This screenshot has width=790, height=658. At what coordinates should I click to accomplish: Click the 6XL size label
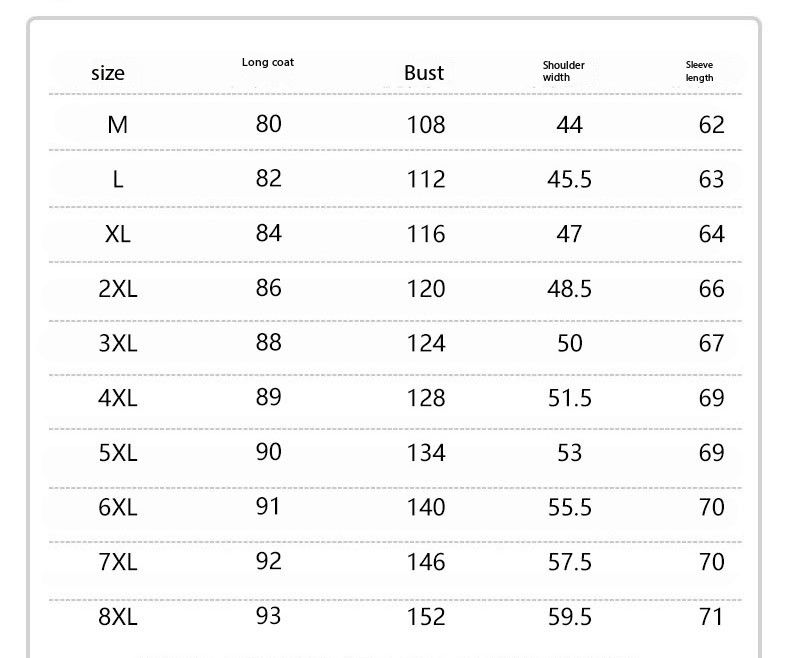(118, 507)
